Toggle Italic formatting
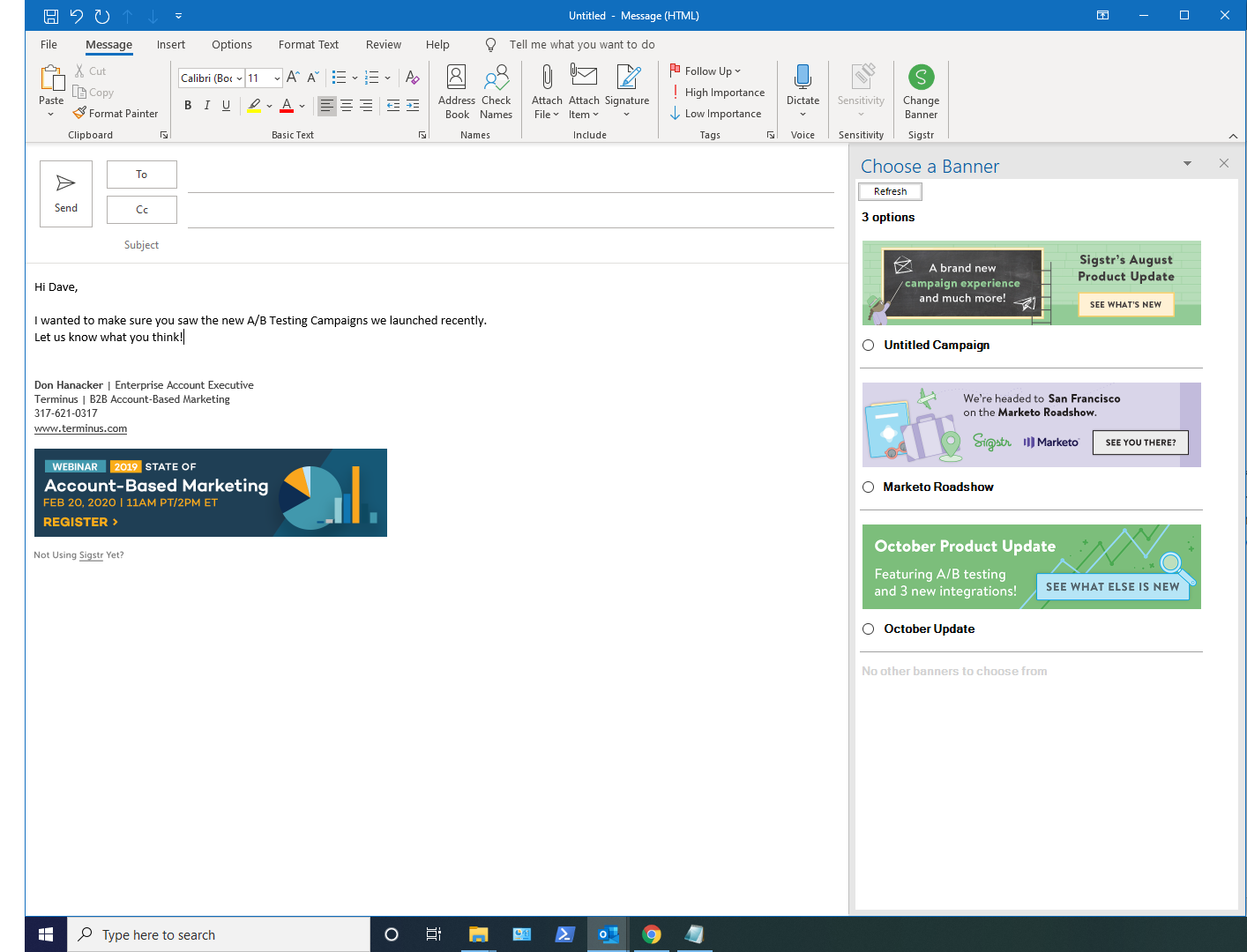 point(207,106)
